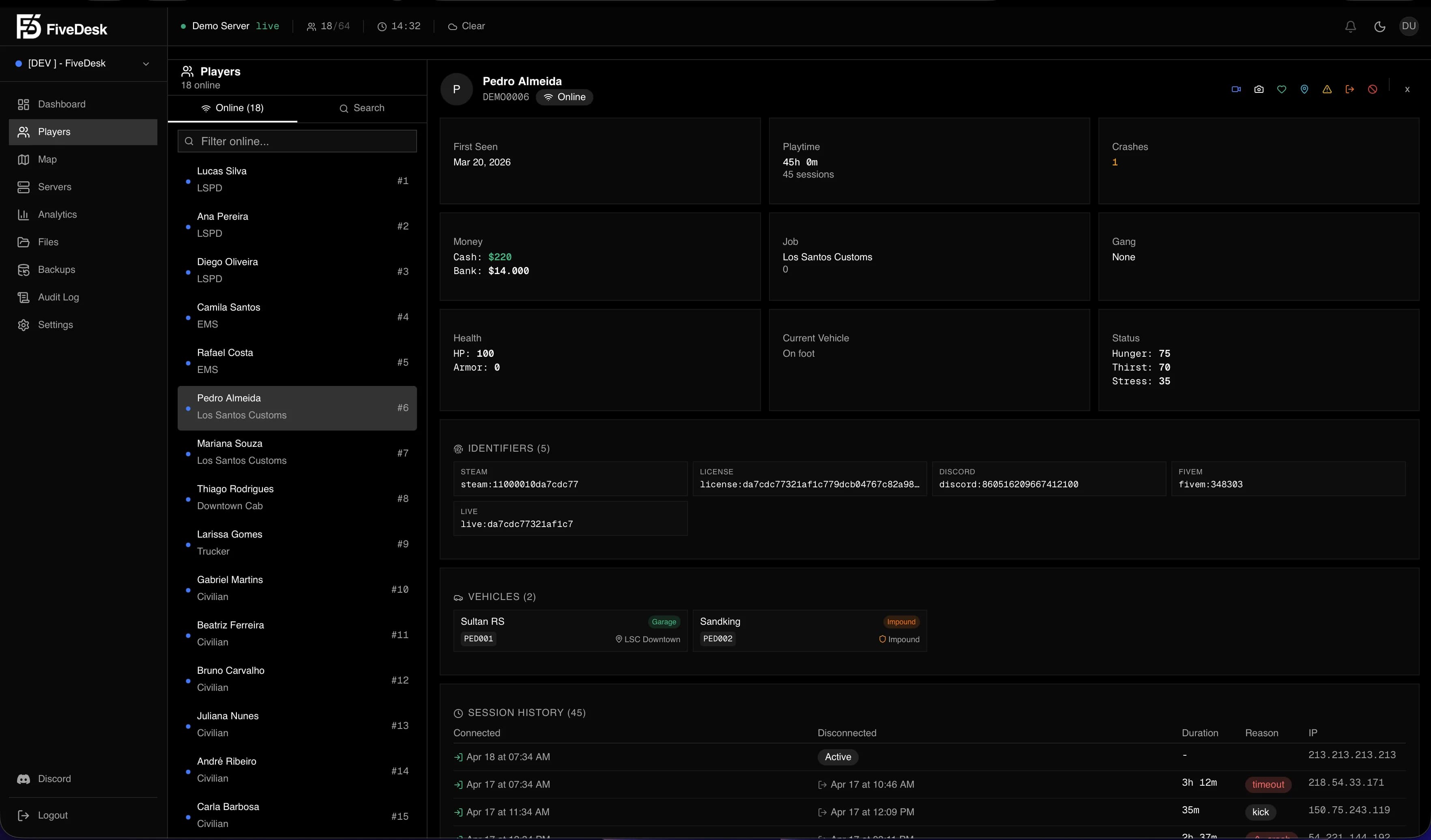The image size is (1431, 840).
Task: Go to Servers in the sidebar
Action: click(x=83, y=187)
